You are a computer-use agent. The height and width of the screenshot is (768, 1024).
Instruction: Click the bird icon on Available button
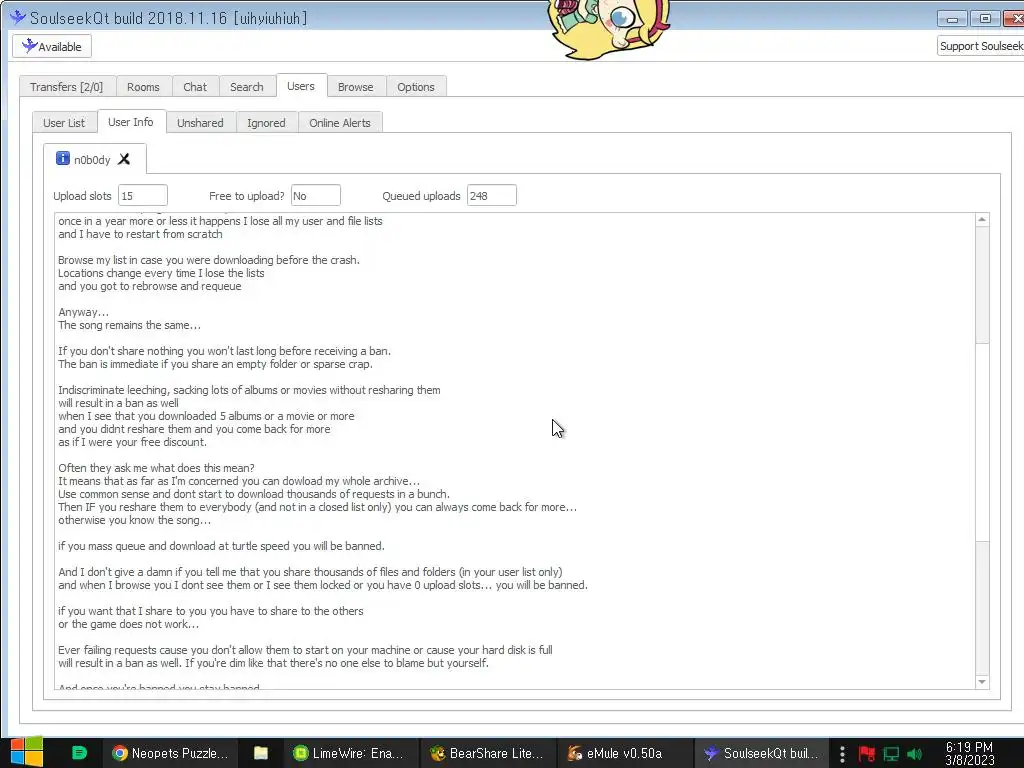point(29,46)
